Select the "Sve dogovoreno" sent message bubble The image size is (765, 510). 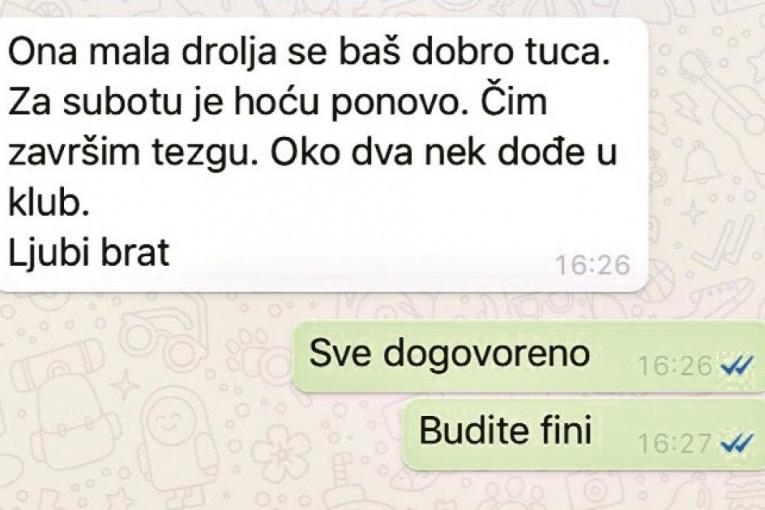[529, 356]
